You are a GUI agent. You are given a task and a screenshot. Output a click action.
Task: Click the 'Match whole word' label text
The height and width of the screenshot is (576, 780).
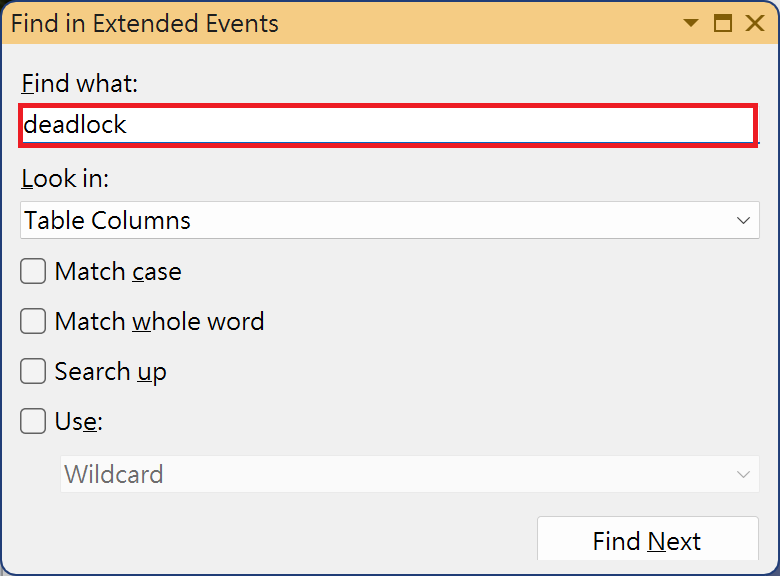tap(159, 321)
